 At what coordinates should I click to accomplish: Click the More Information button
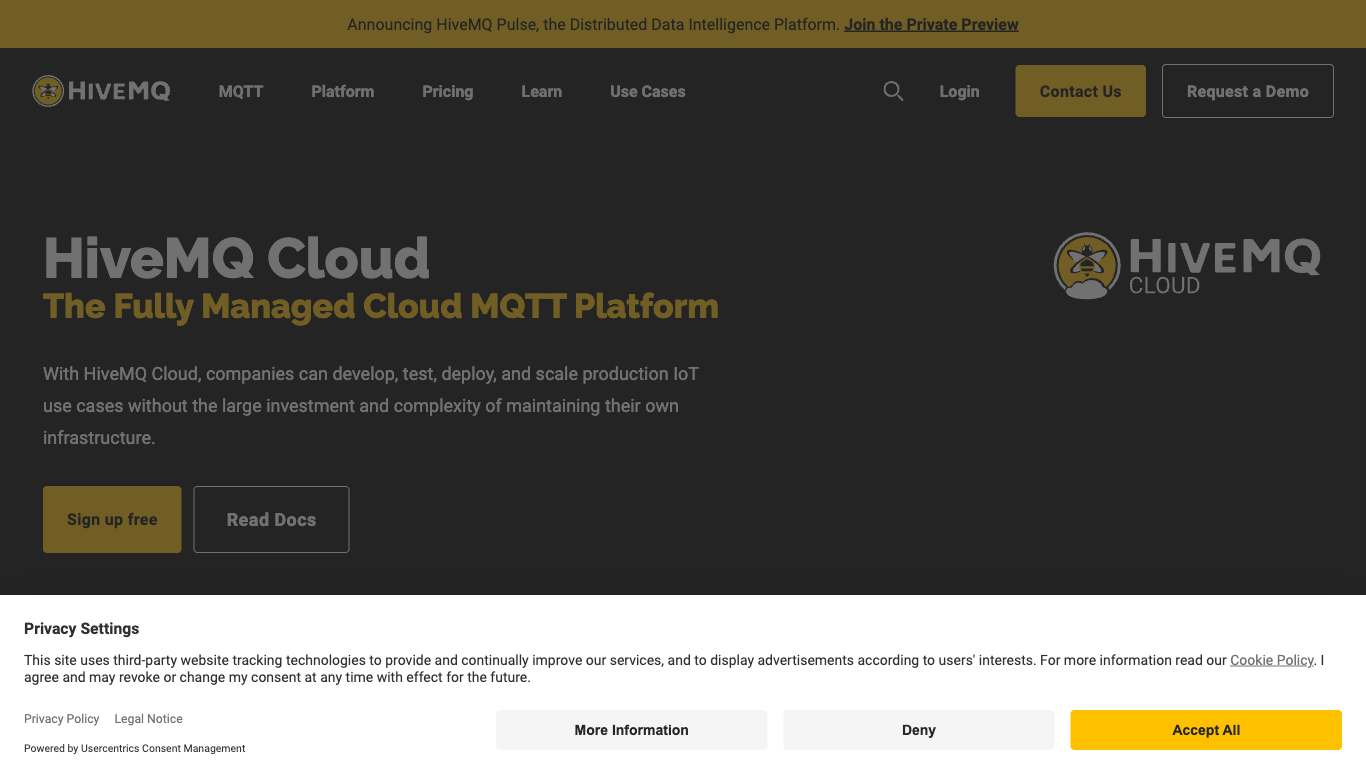(x=632, y=730)
